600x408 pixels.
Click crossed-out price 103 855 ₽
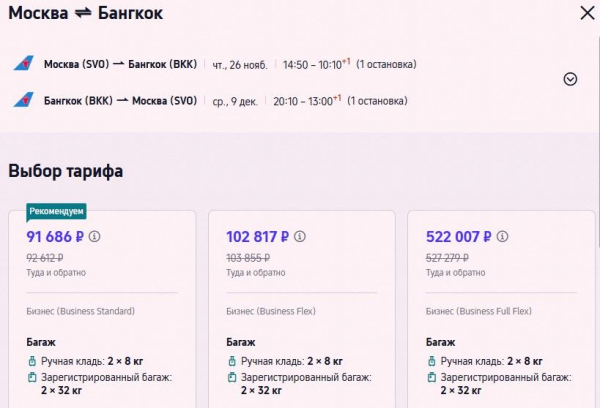248,258
